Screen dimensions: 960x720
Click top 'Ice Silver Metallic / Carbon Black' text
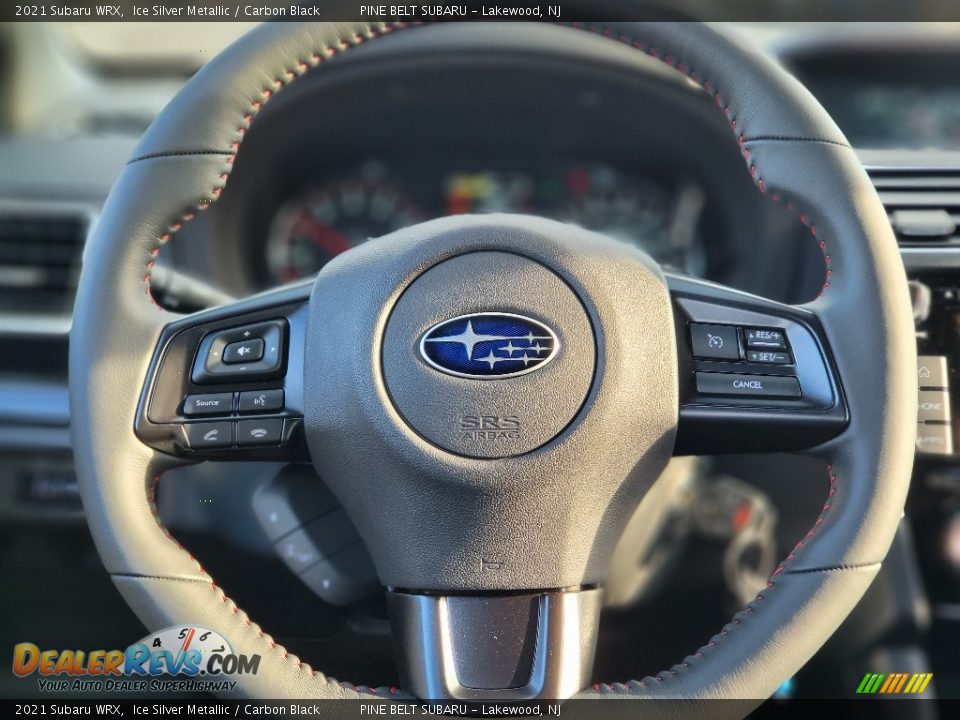click(x=226, y=10)
